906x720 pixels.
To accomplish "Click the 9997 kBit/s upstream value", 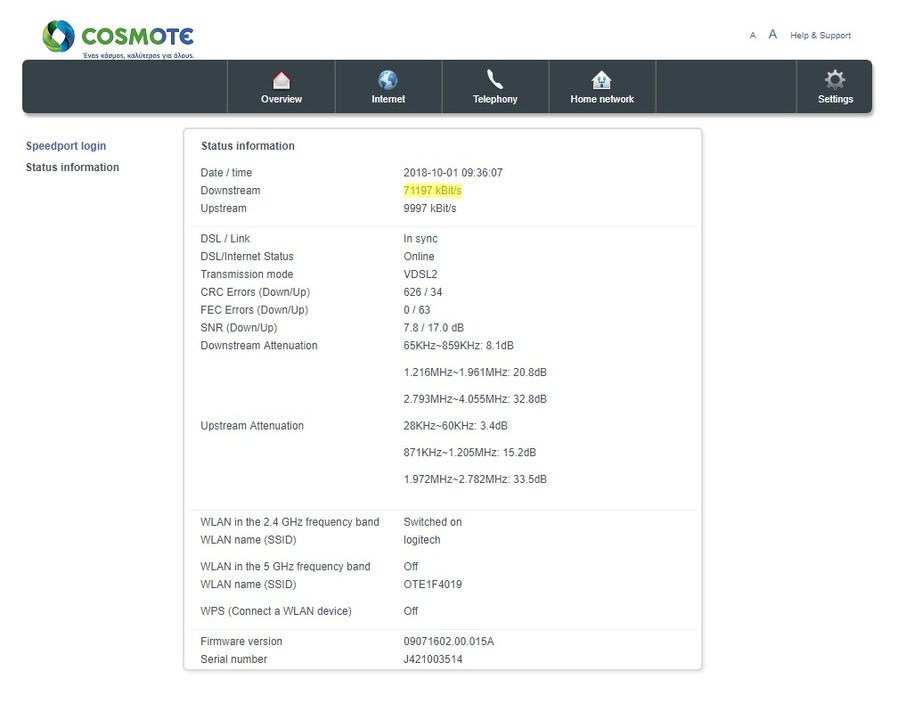I will click(430, 208).
